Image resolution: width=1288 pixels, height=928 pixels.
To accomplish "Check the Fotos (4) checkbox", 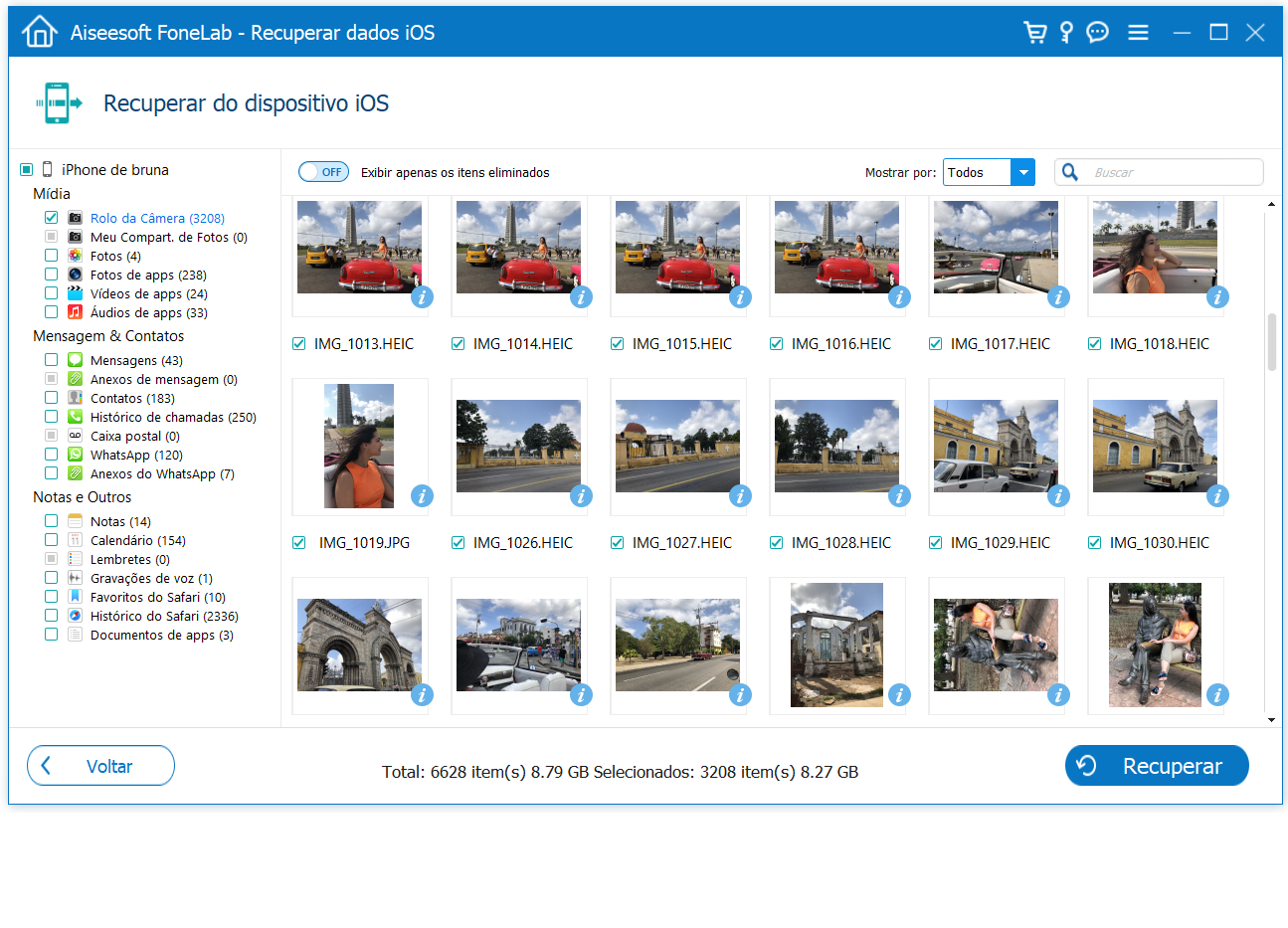I will [x=51, y=256].
